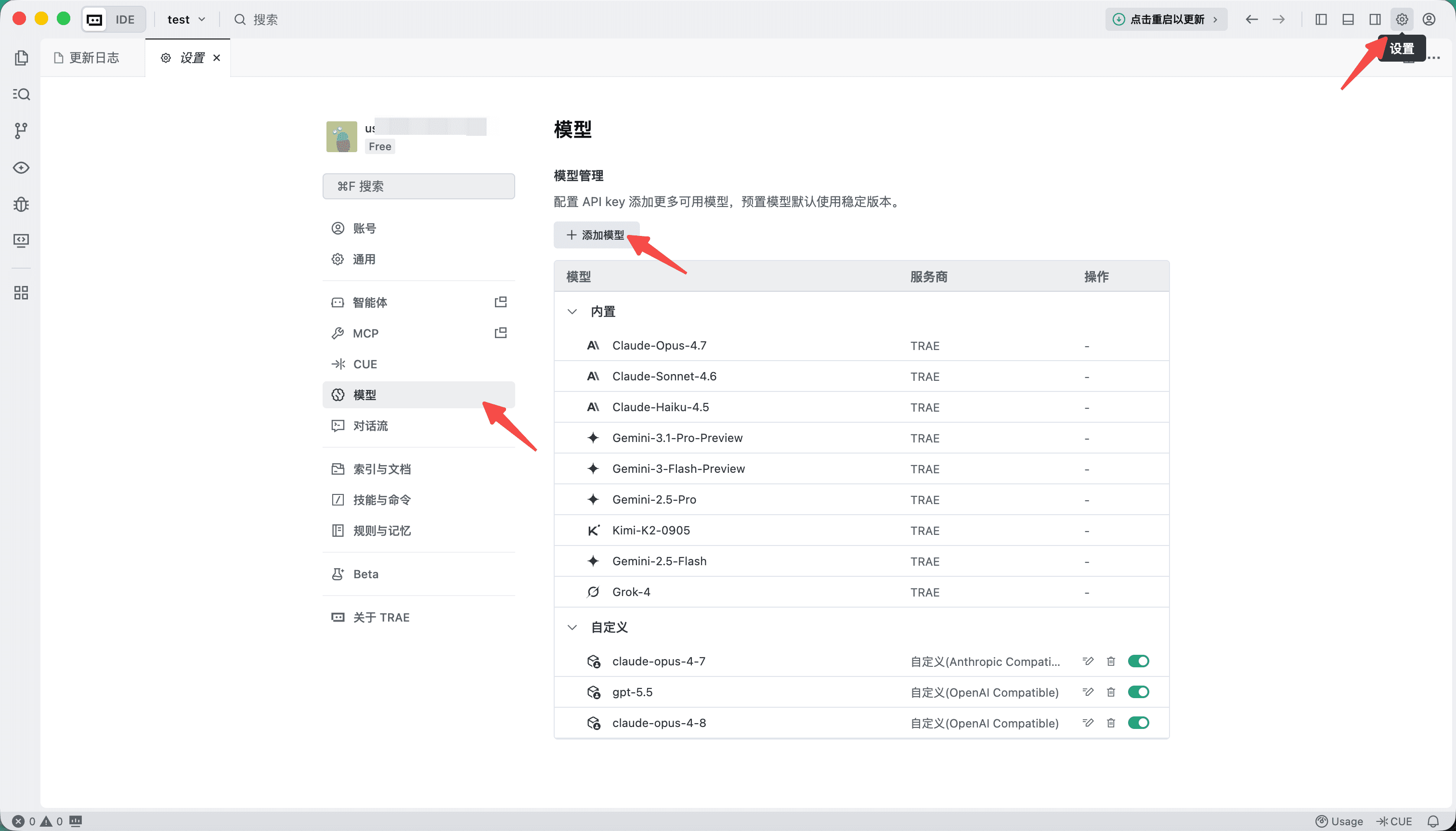Click the settings ⌘F 搜索 field
Screen dimensions: 1456x831
coord(418,186)
